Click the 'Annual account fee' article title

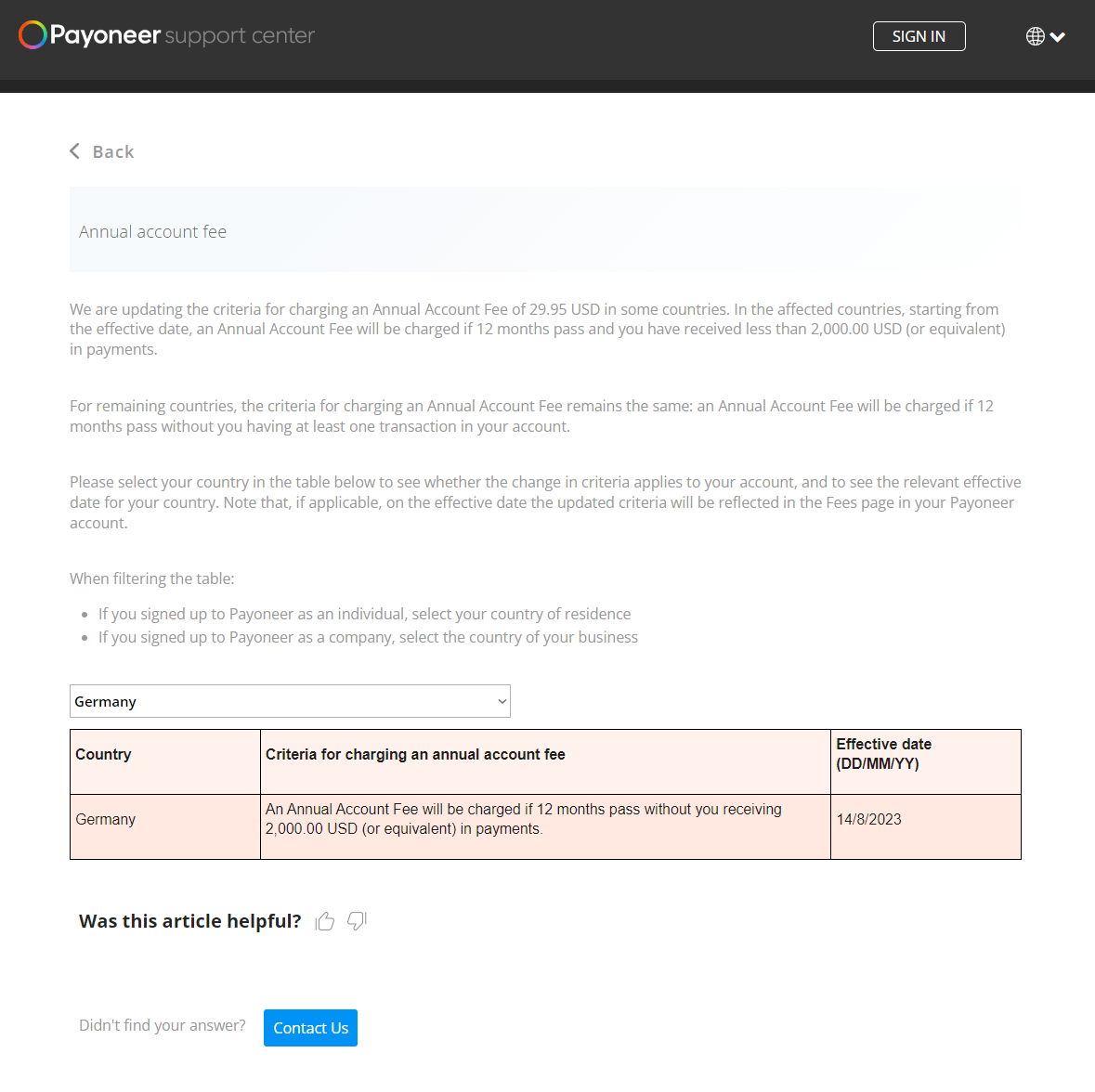[153, 232]
